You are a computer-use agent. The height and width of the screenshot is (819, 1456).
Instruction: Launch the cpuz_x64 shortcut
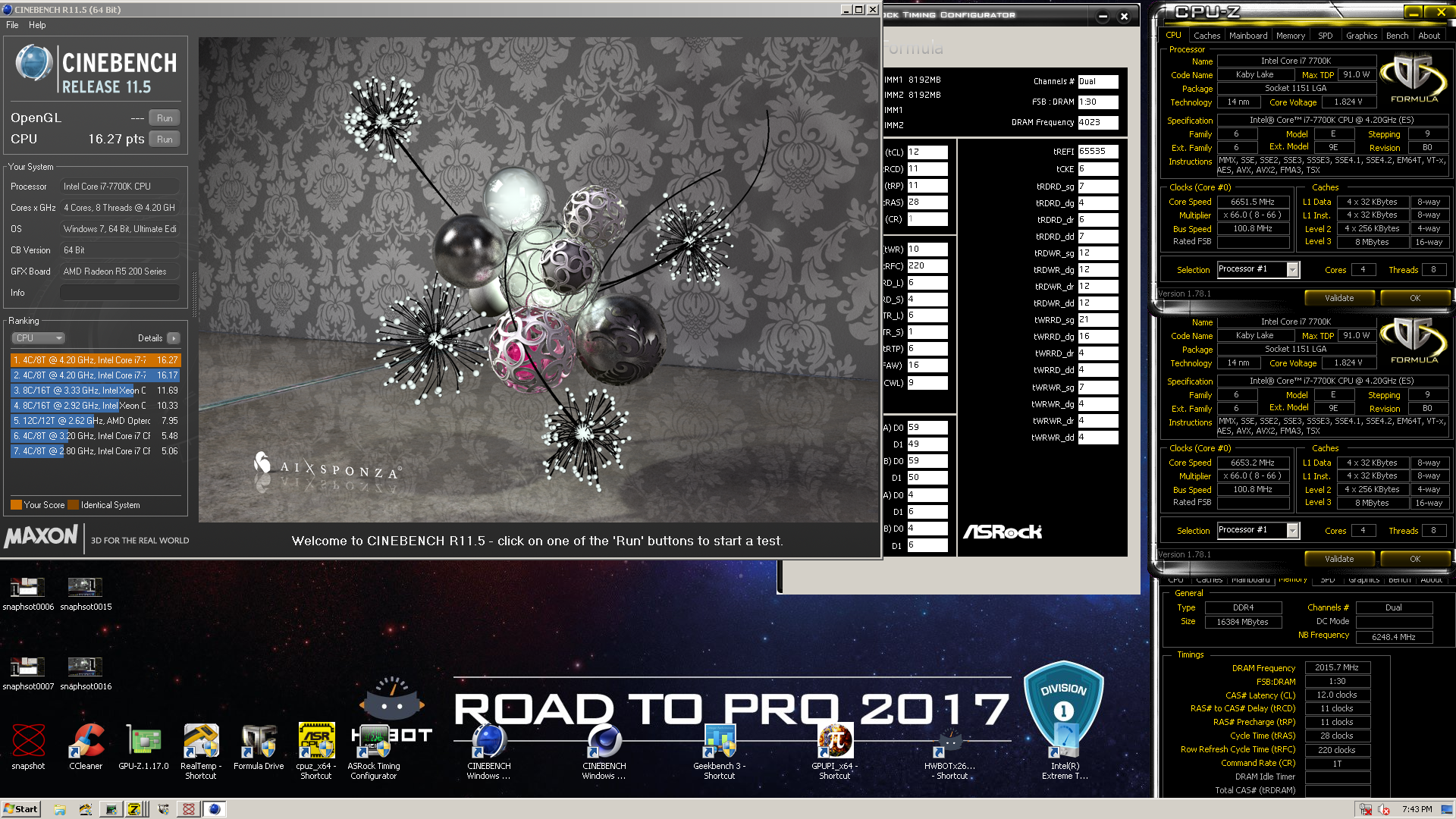pos(316,751)
